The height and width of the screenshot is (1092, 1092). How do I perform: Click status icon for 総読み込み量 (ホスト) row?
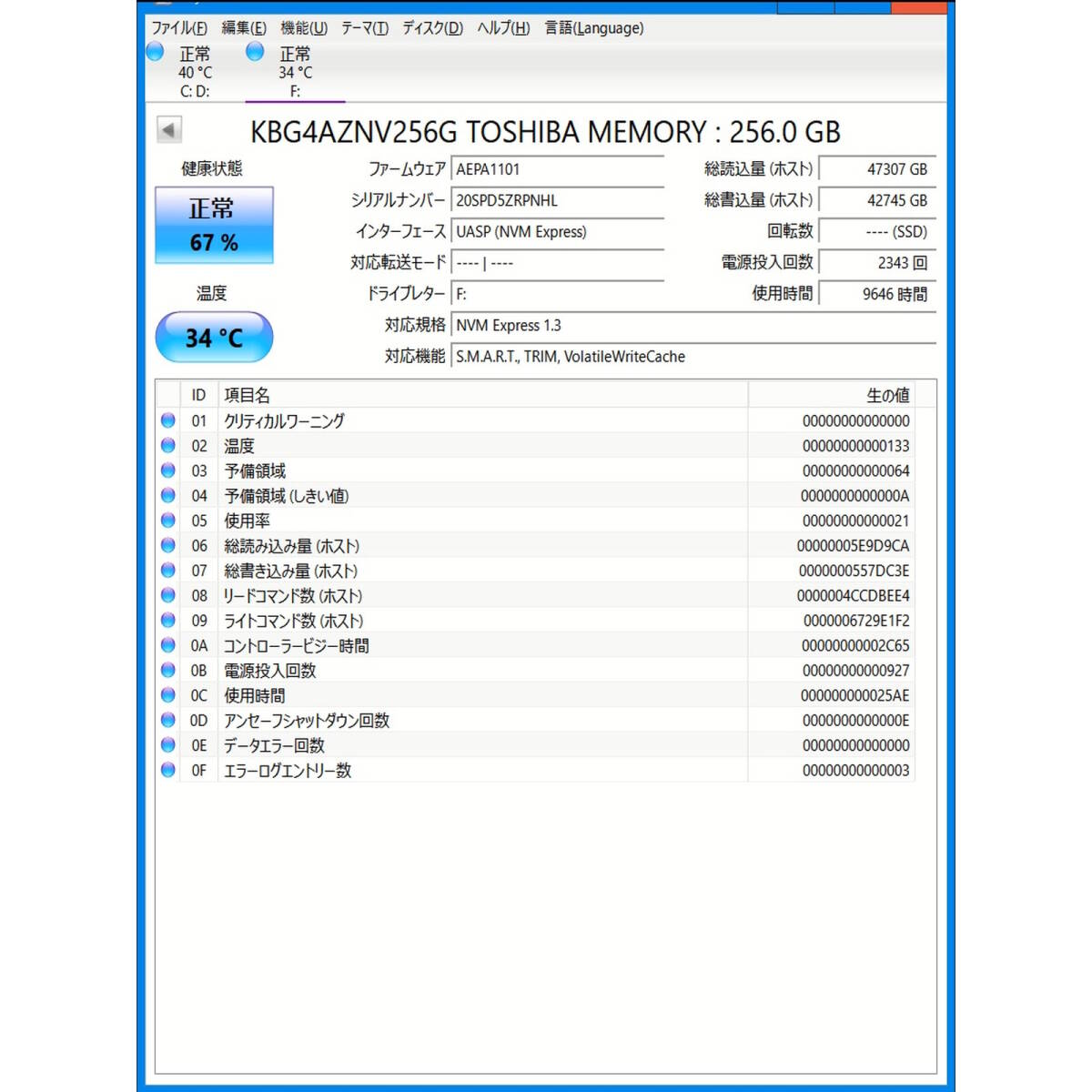pos(168,545)
